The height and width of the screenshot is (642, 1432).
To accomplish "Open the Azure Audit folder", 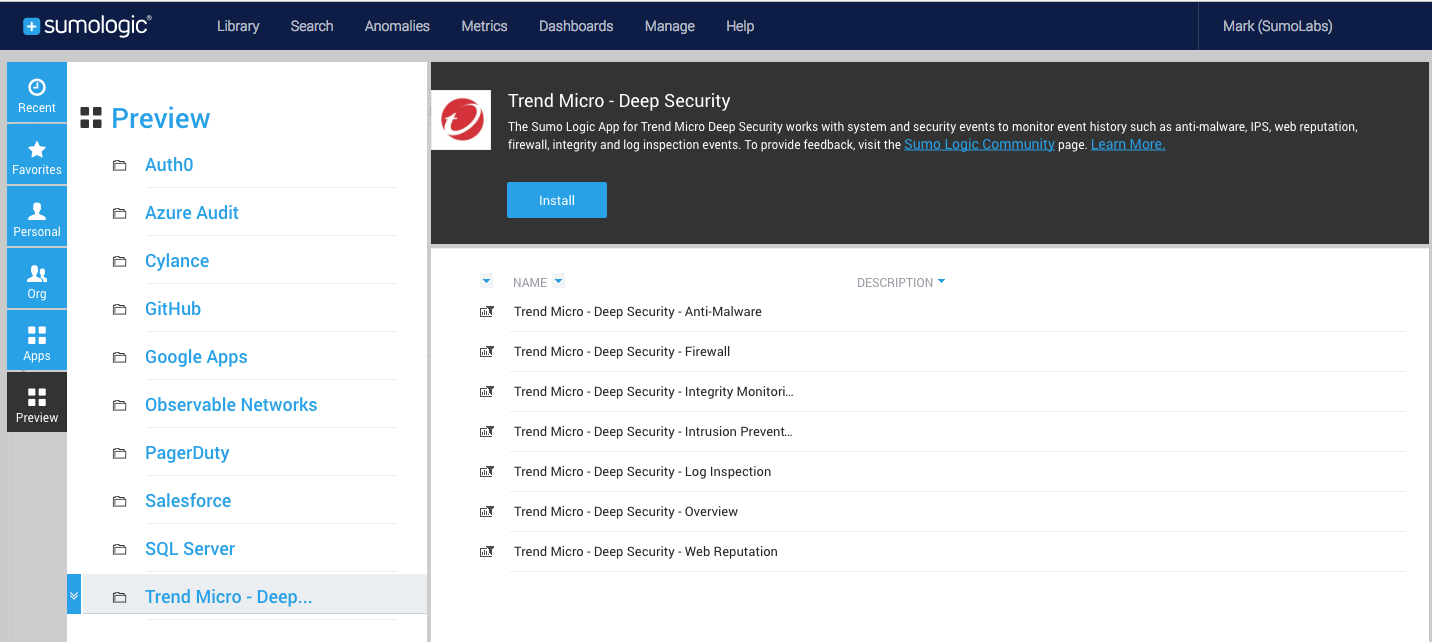I will (192, 213).
